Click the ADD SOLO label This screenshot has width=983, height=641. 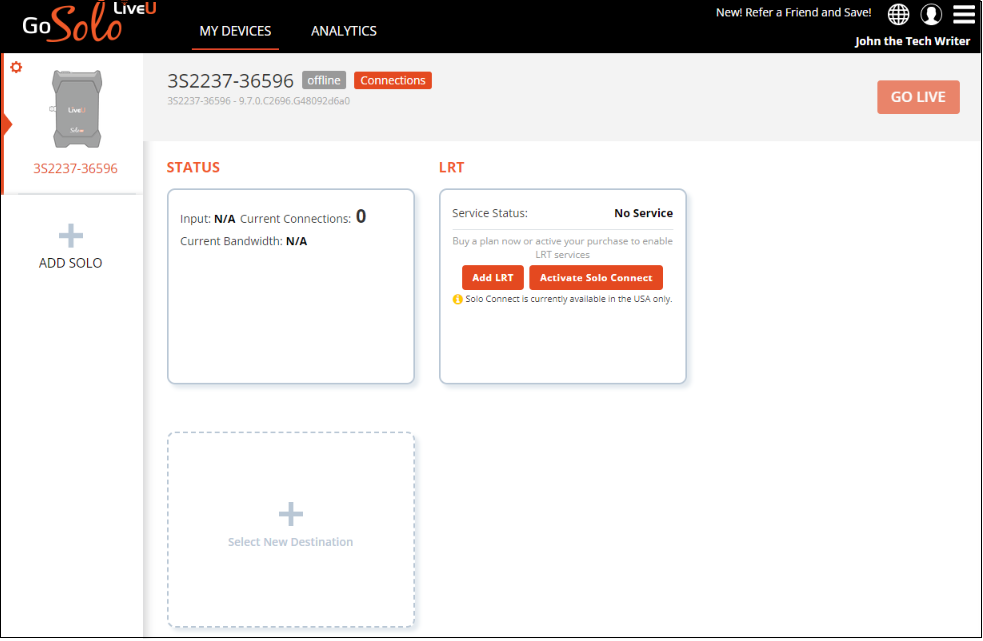tap(70, 263)
